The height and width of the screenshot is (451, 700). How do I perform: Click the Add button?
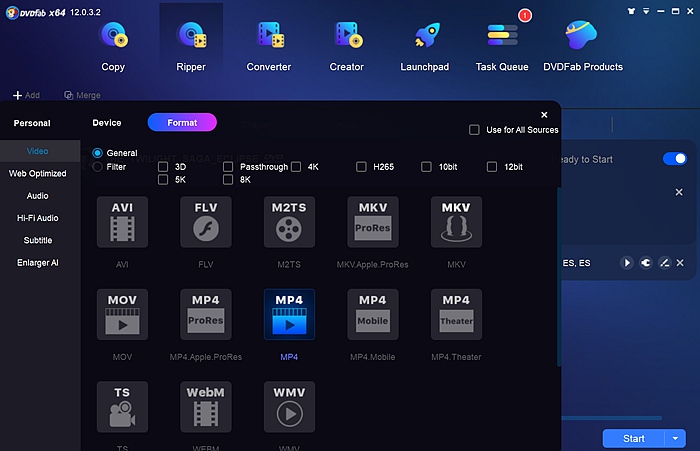point(26,95)
